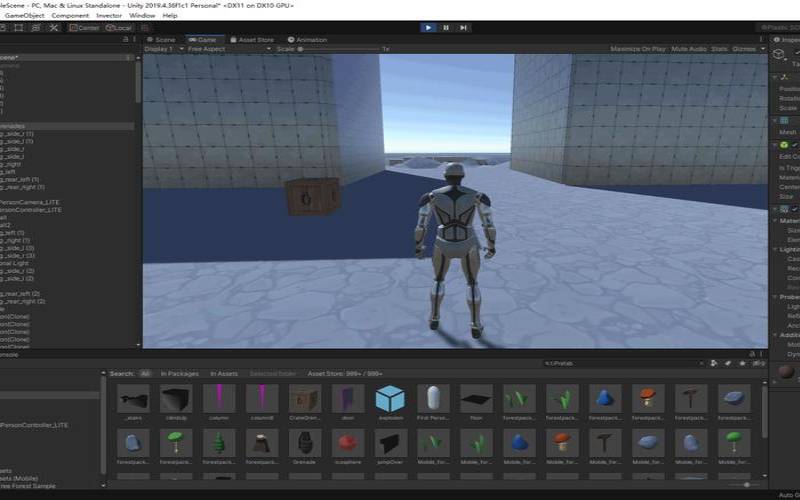
Task: Open the Display 1 dropdown
Action: (164, 49)
